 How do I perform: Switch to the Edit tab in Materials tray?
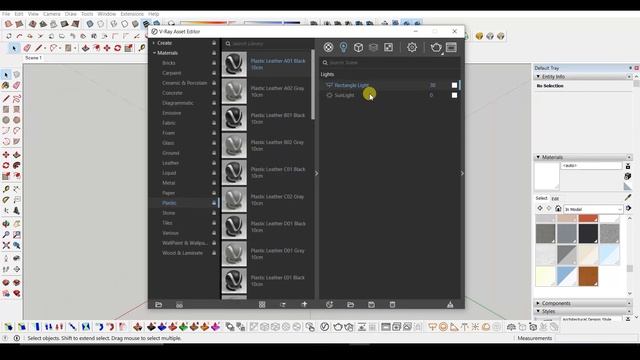(555, 199)
